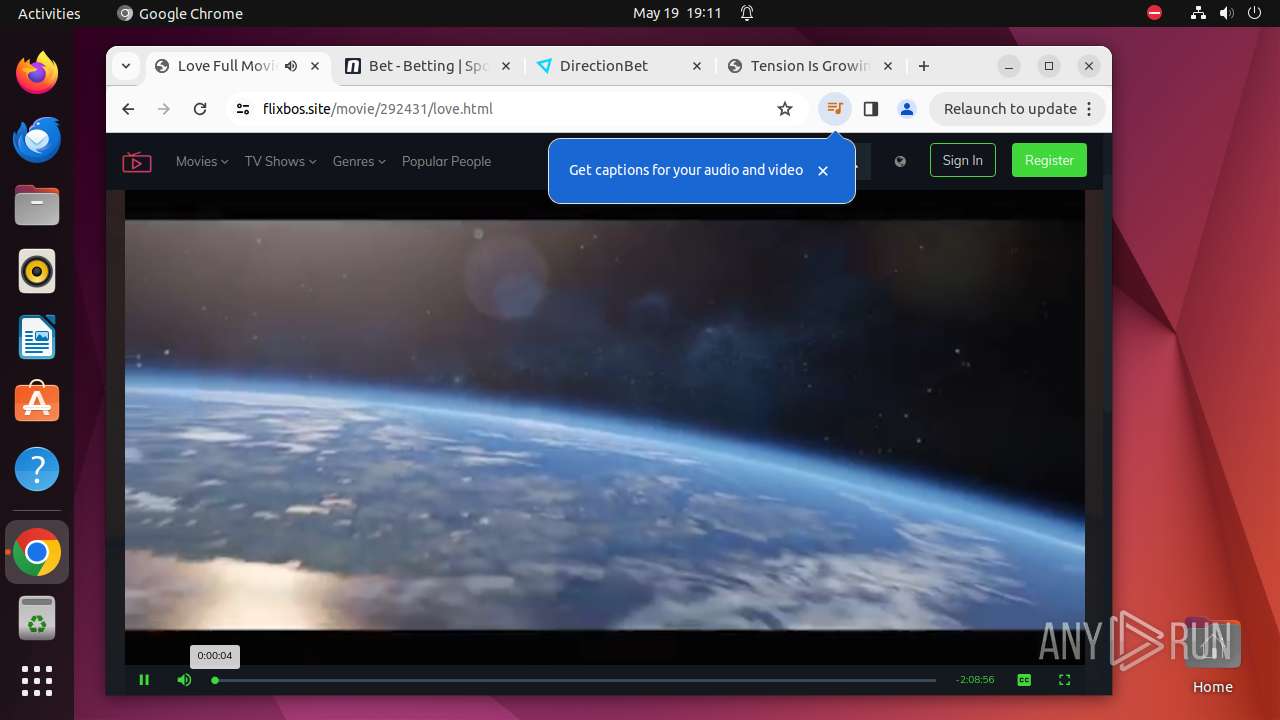Open Popular People page
1280x720 pixels.
446,161
